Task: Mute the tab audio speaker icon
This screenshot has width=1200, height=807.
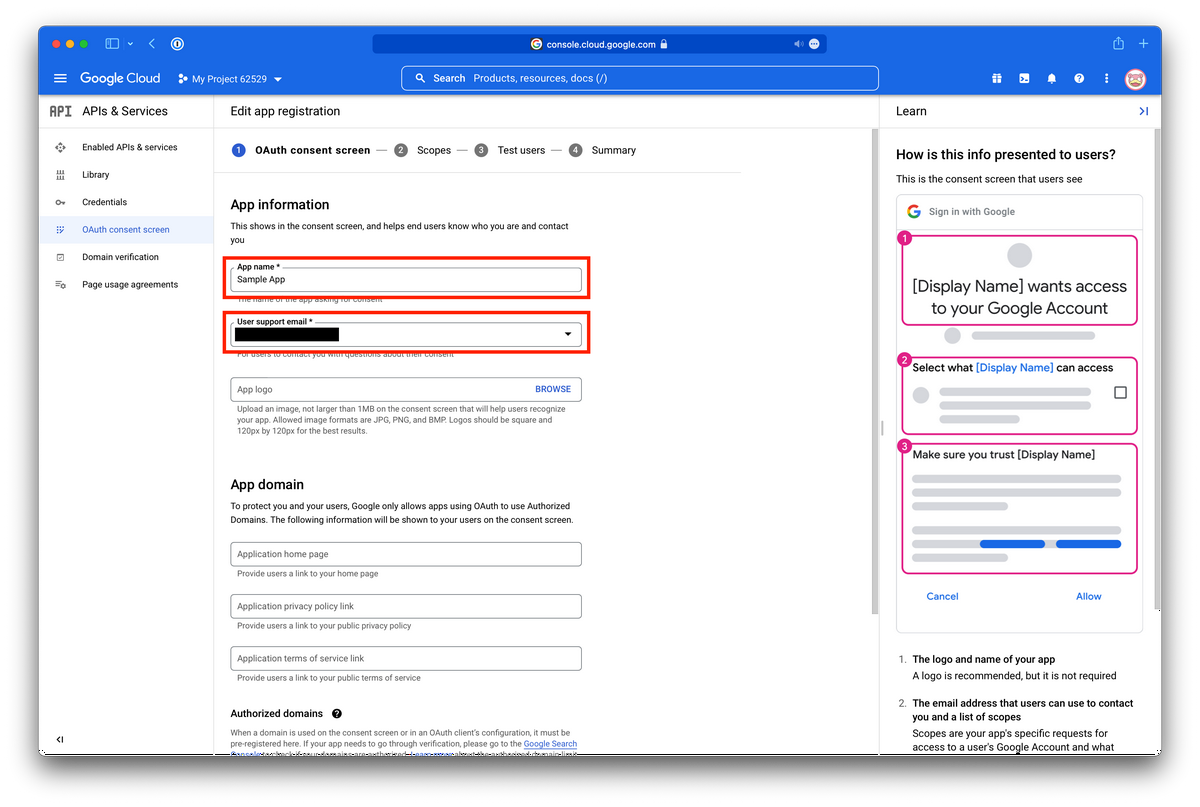Action: pyautogui.click(x=799, y=44)
